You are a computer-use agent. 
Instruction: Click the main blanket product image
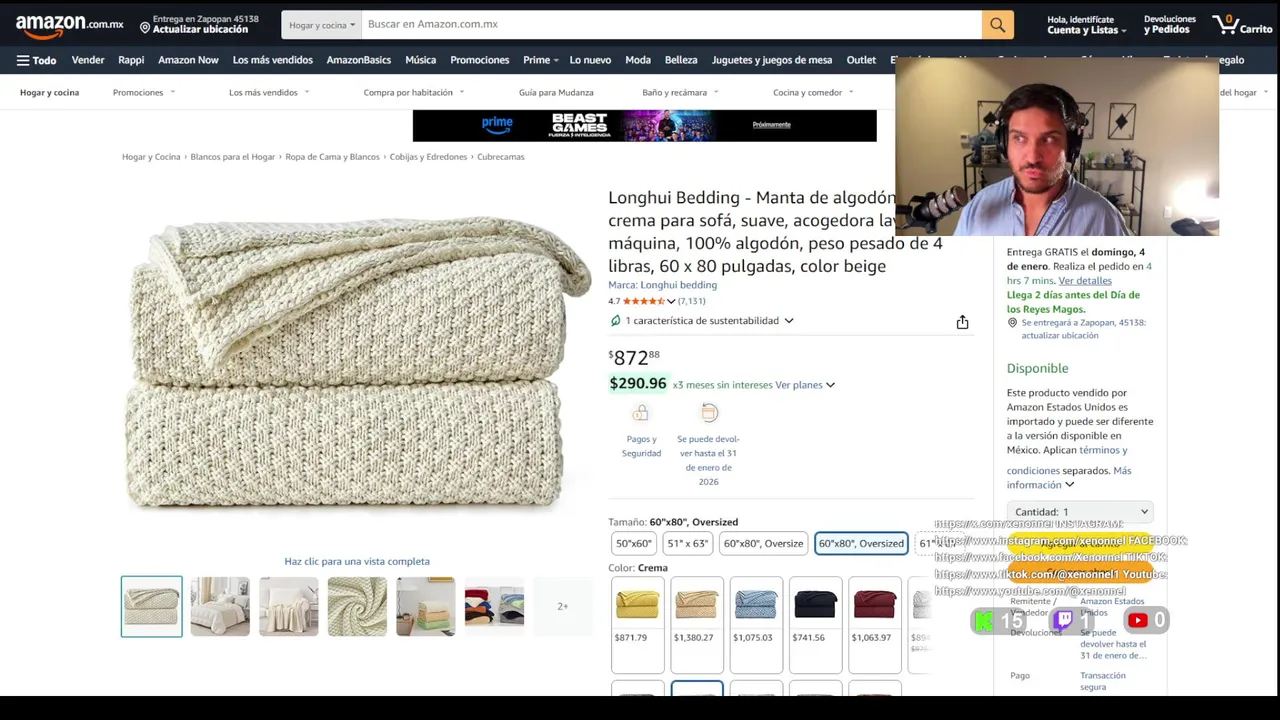tap(357, 365)
